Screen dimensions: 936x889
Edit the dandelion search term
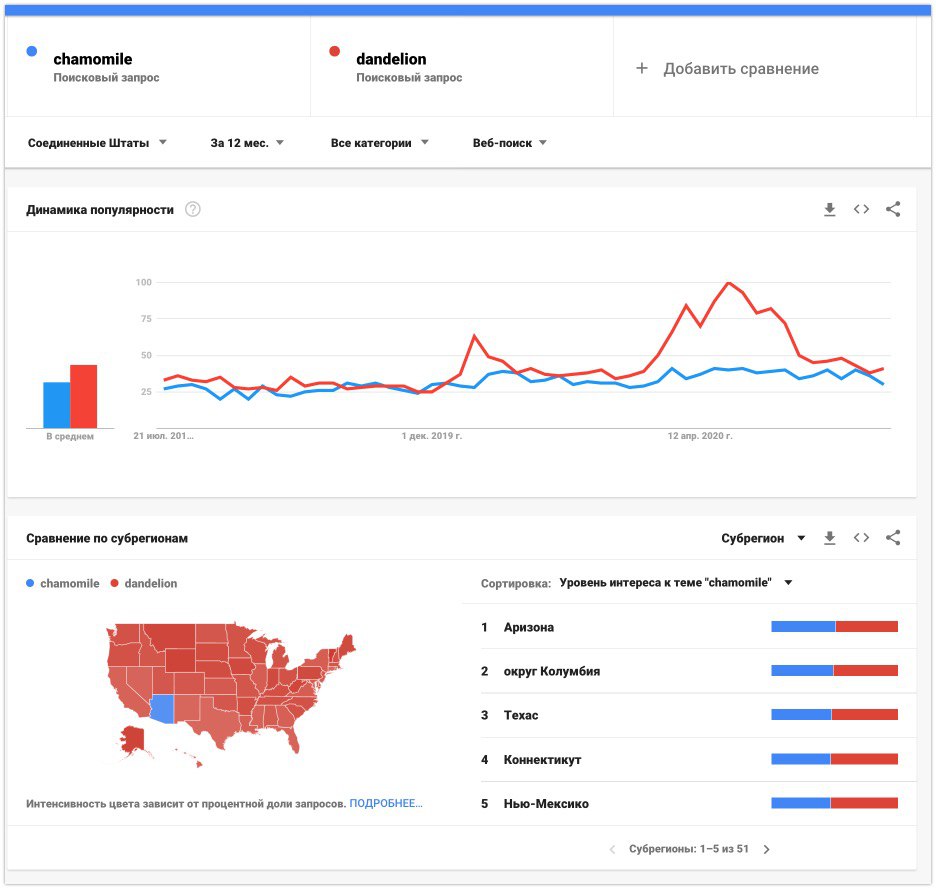[x=391, y=59]
